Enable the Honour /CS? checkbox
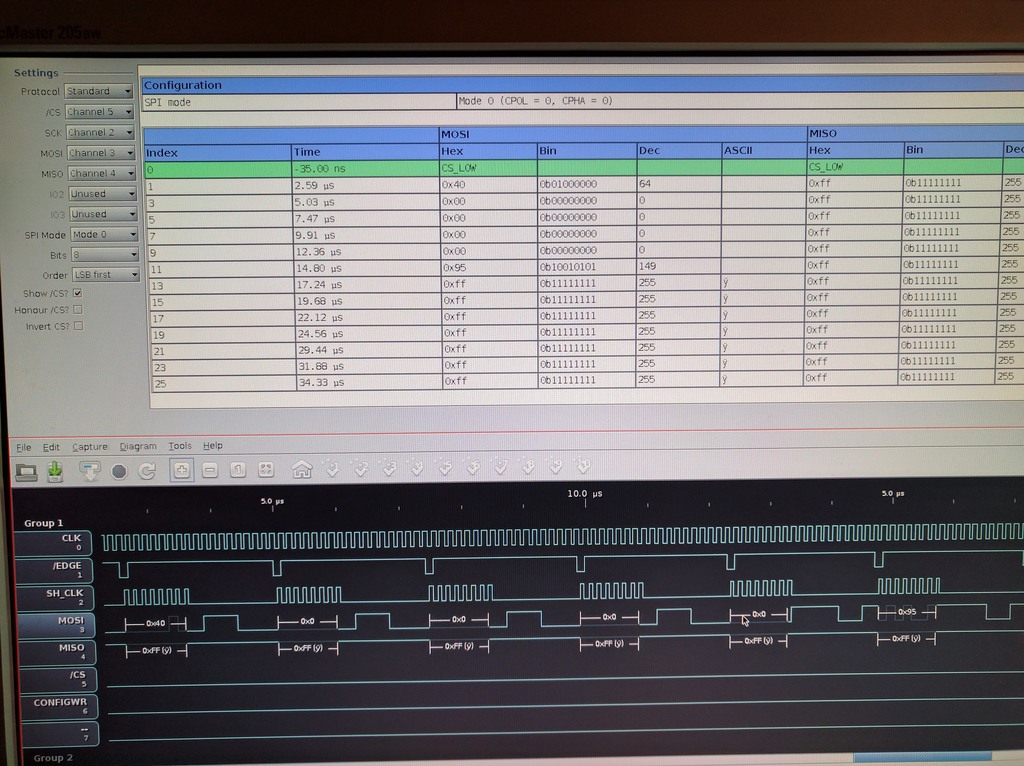This screenshot has height=766, width=1024. 78,309
